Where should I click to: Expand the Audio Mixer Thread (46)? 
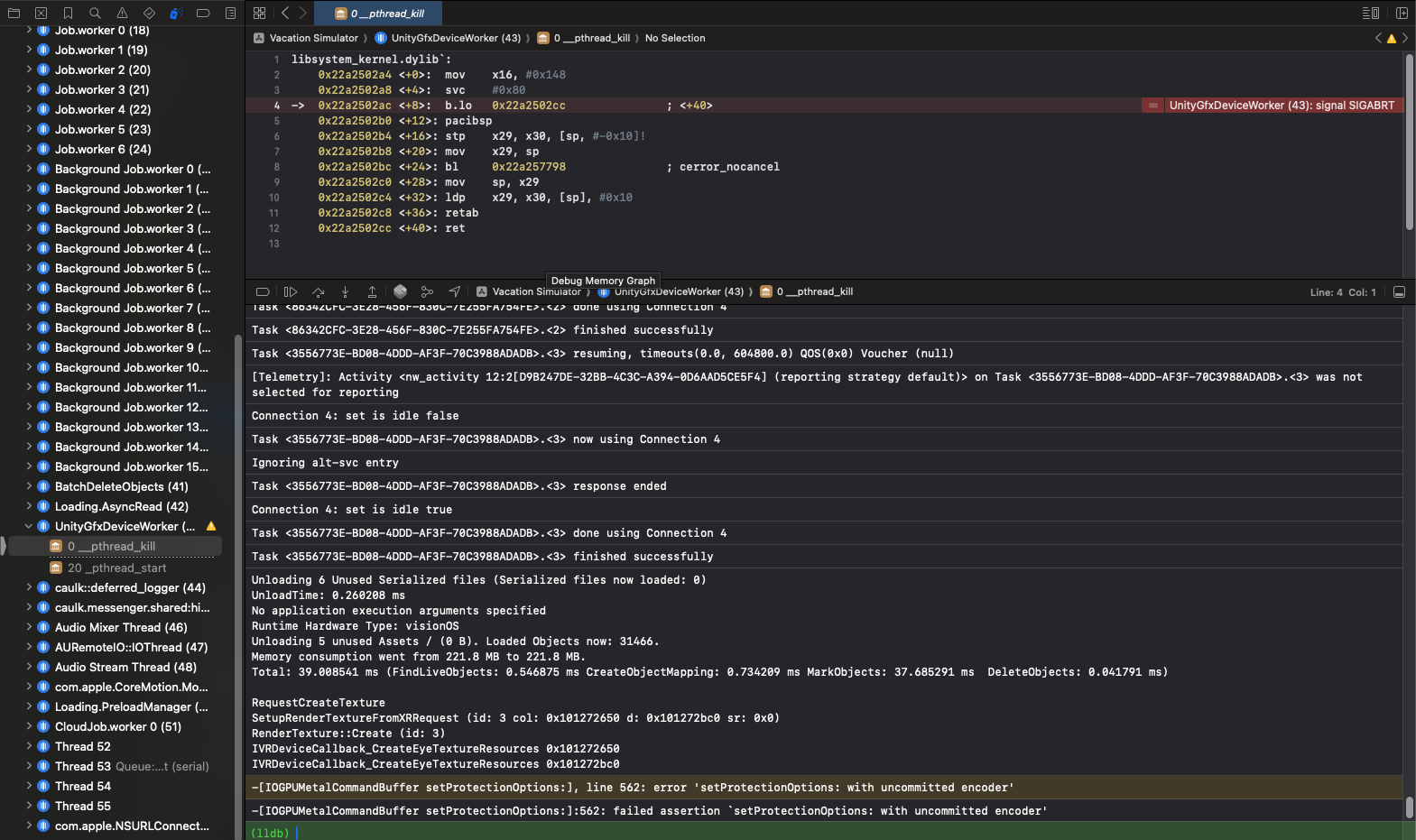point(29,627)
